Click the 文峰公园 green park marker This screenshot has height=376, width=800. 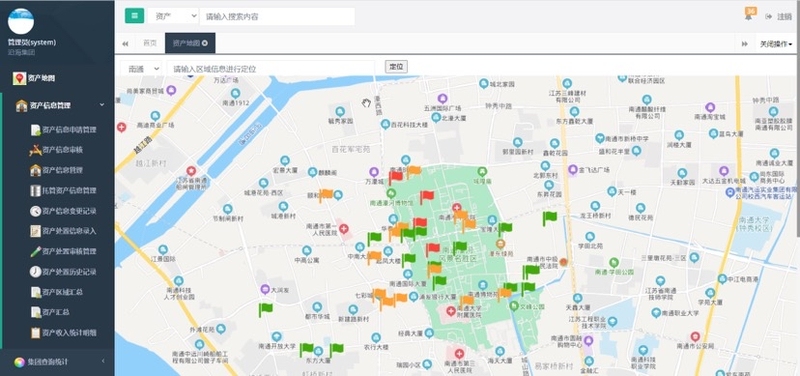514,306
